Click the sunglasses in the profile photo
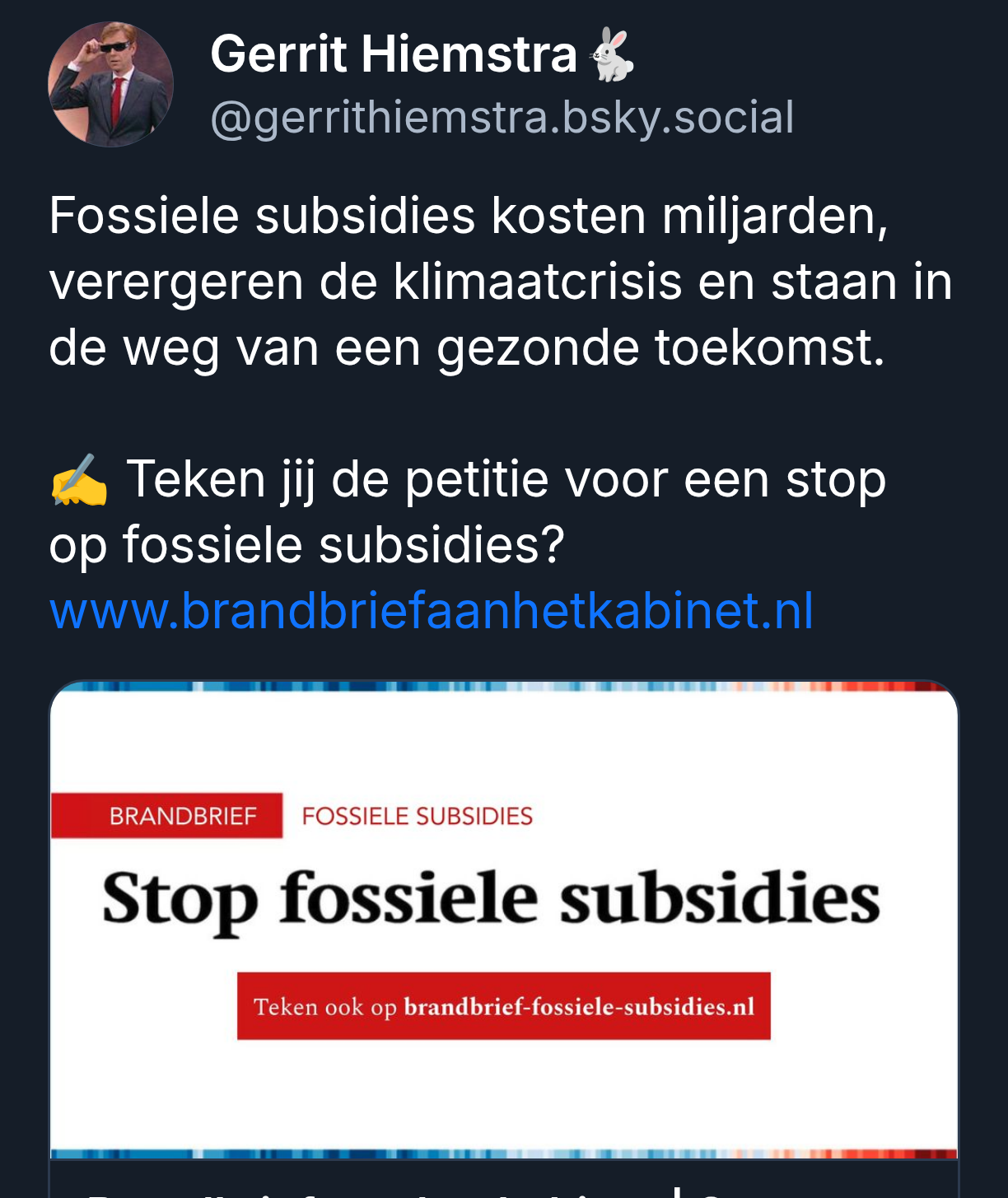Screen dimensions: 1008x1198 pos(114,47)
